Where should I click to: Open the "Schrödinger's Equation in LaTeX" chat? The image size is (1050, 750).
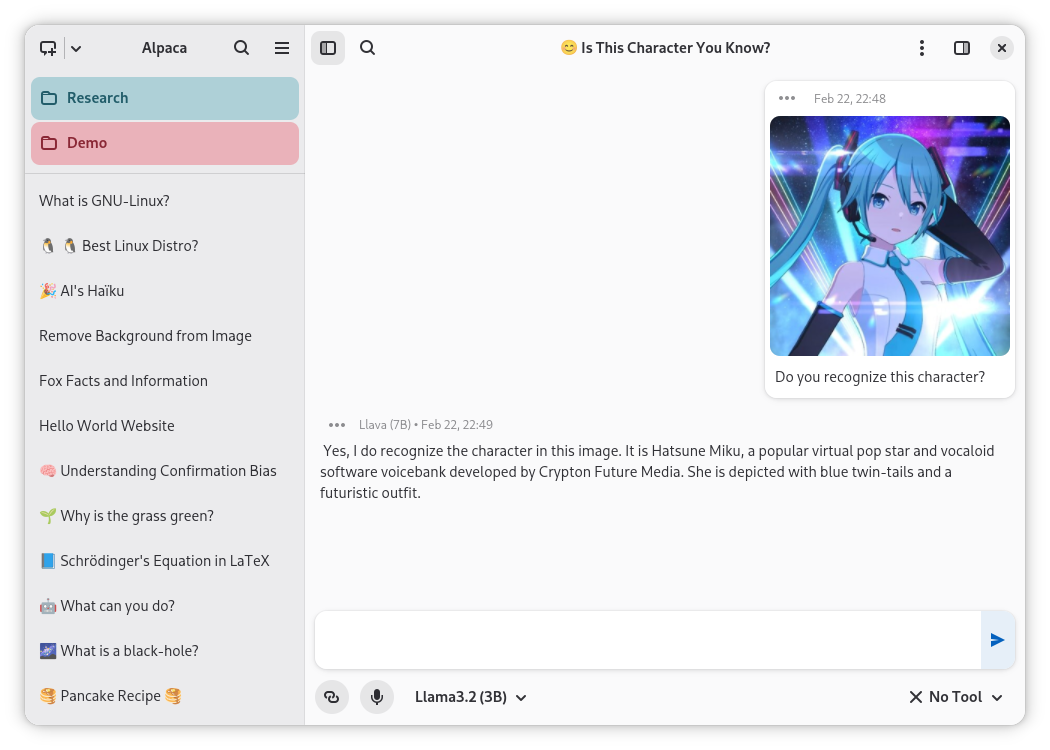pos(165,560)
